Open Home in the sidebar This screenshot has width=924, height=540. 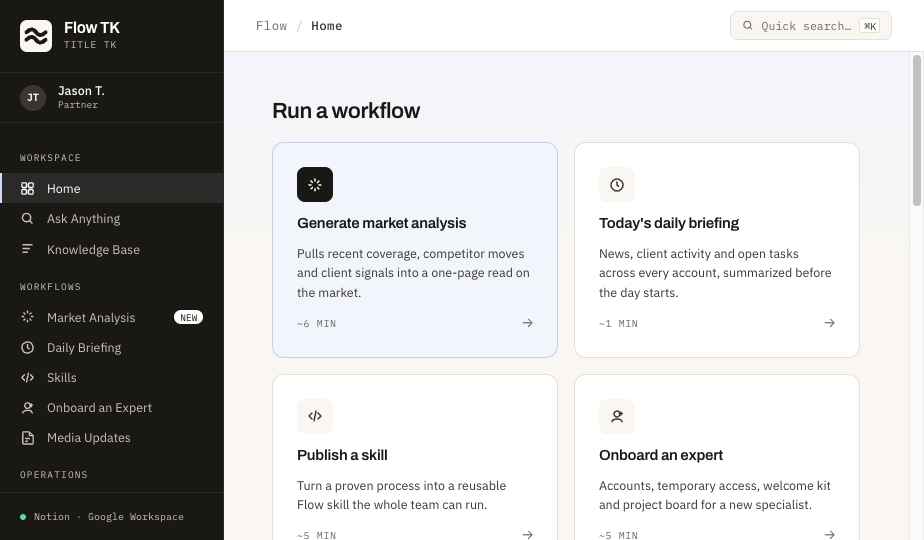pyautogui.click(x=112, y=189)
